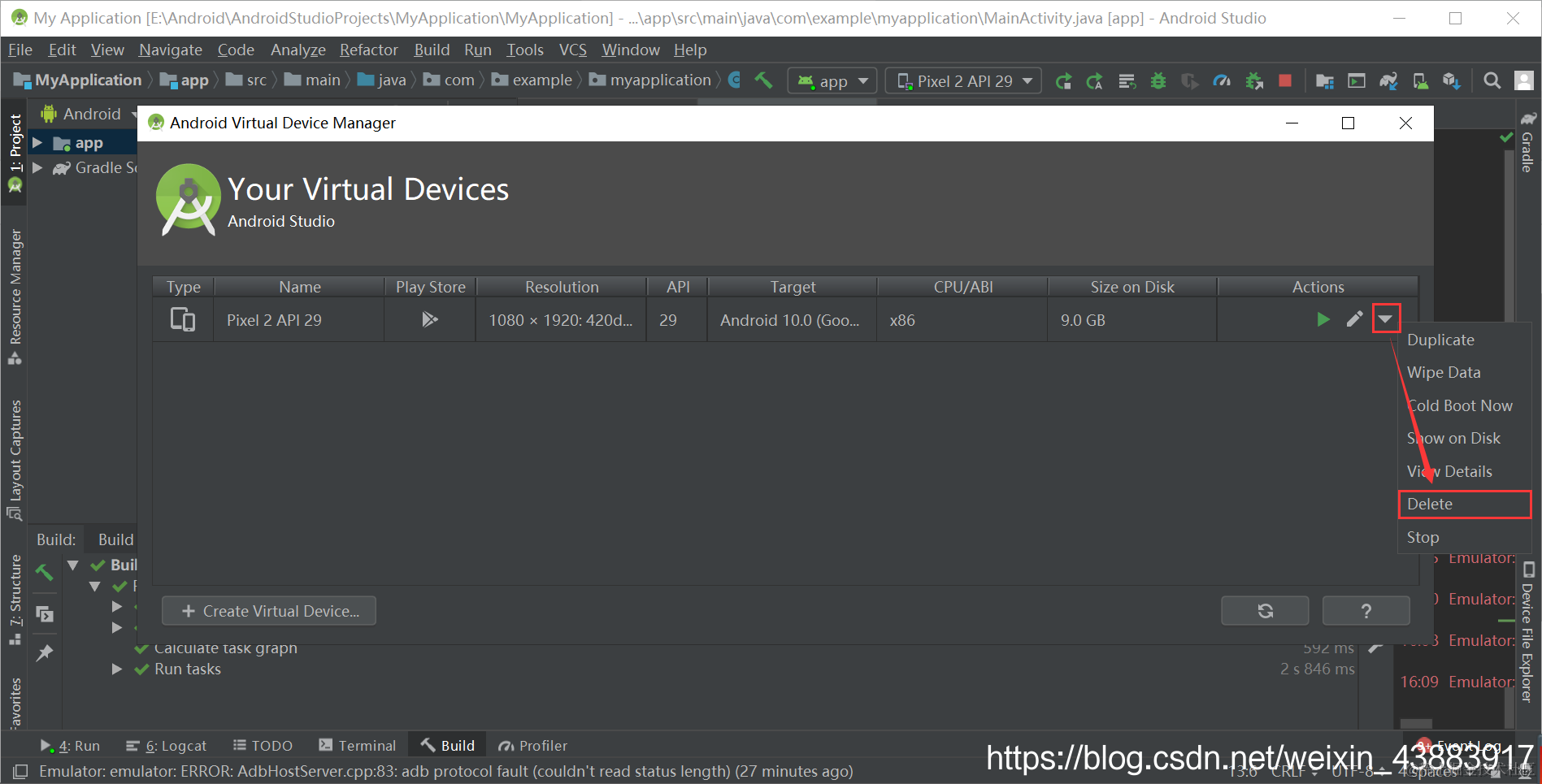The width and height of the screenshot is (1542, 784).
Task: Click Apply Code Changes toolbar icon
Action: click(x=1095, y=80)
